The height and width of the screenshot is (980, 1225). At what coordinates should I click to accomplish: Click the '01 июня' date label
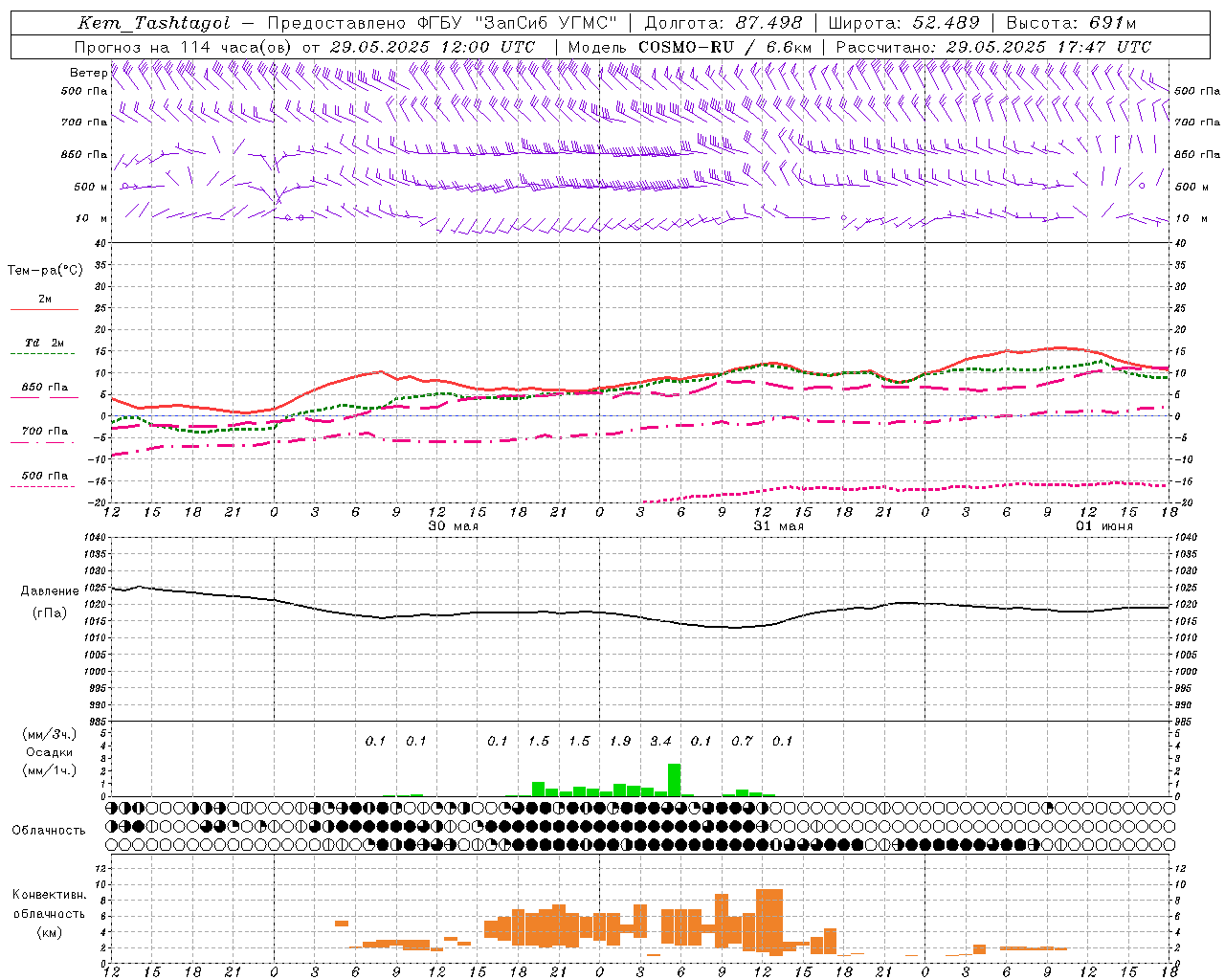pyautogui.click(x=1103, y=526)
